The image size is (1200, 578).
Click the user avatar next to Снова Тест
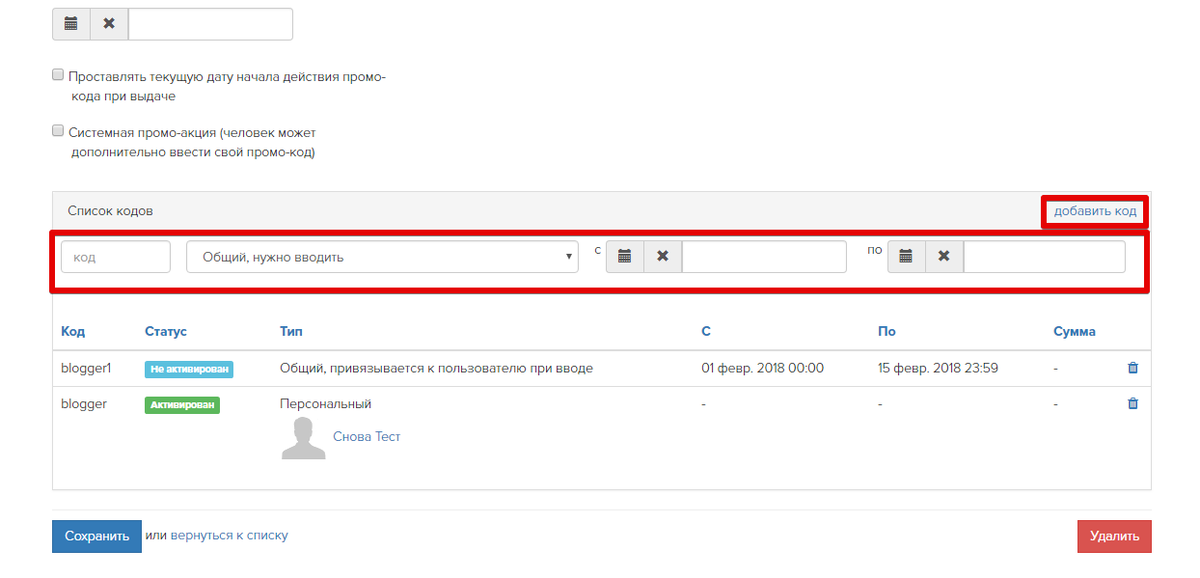(x=304, y=438)
